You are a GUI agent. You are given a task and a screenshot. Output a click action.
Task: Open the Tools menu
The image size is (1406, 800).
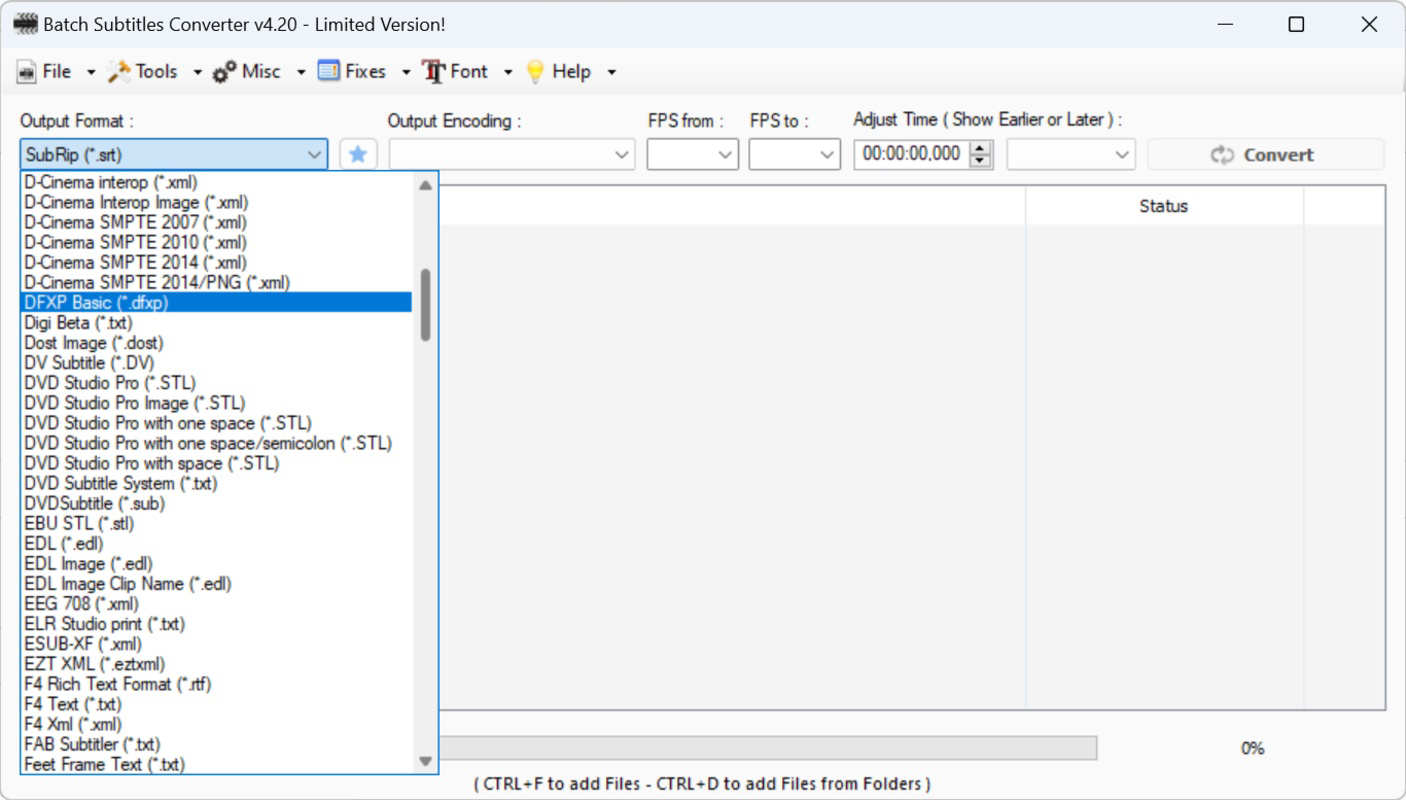[155, 71]
